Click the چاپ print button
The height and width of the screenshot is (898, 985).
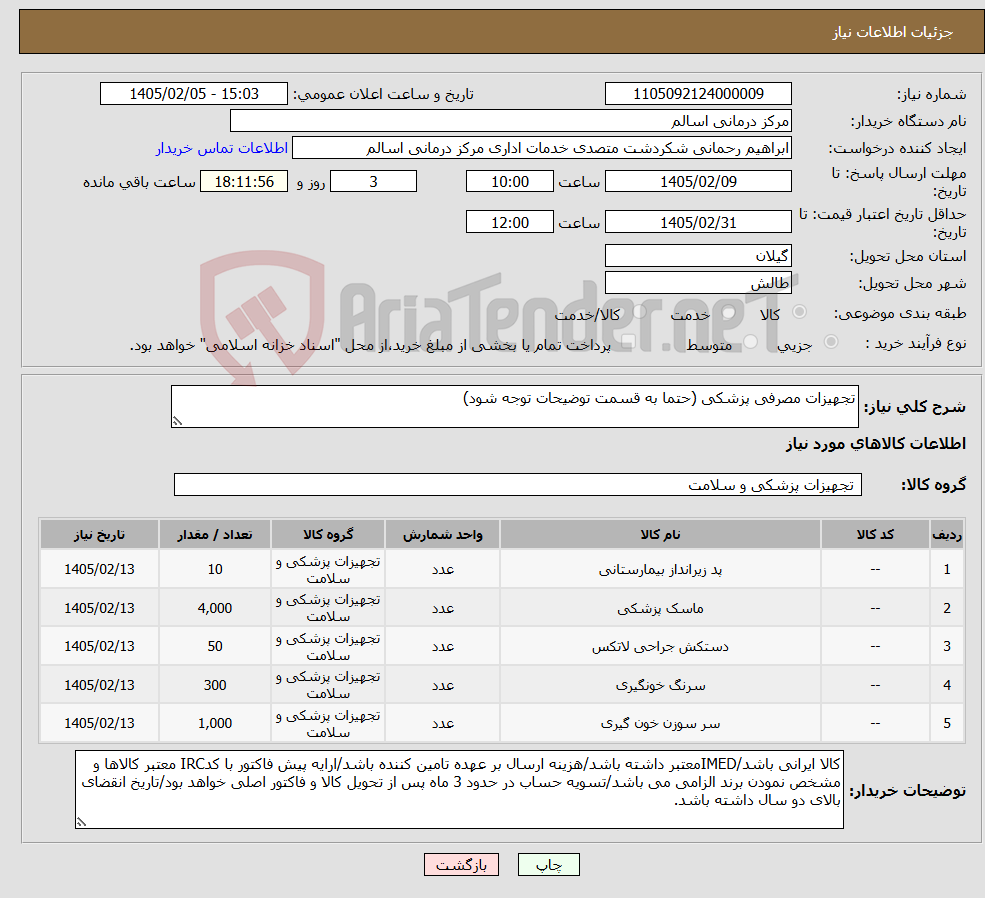[548, 865]
